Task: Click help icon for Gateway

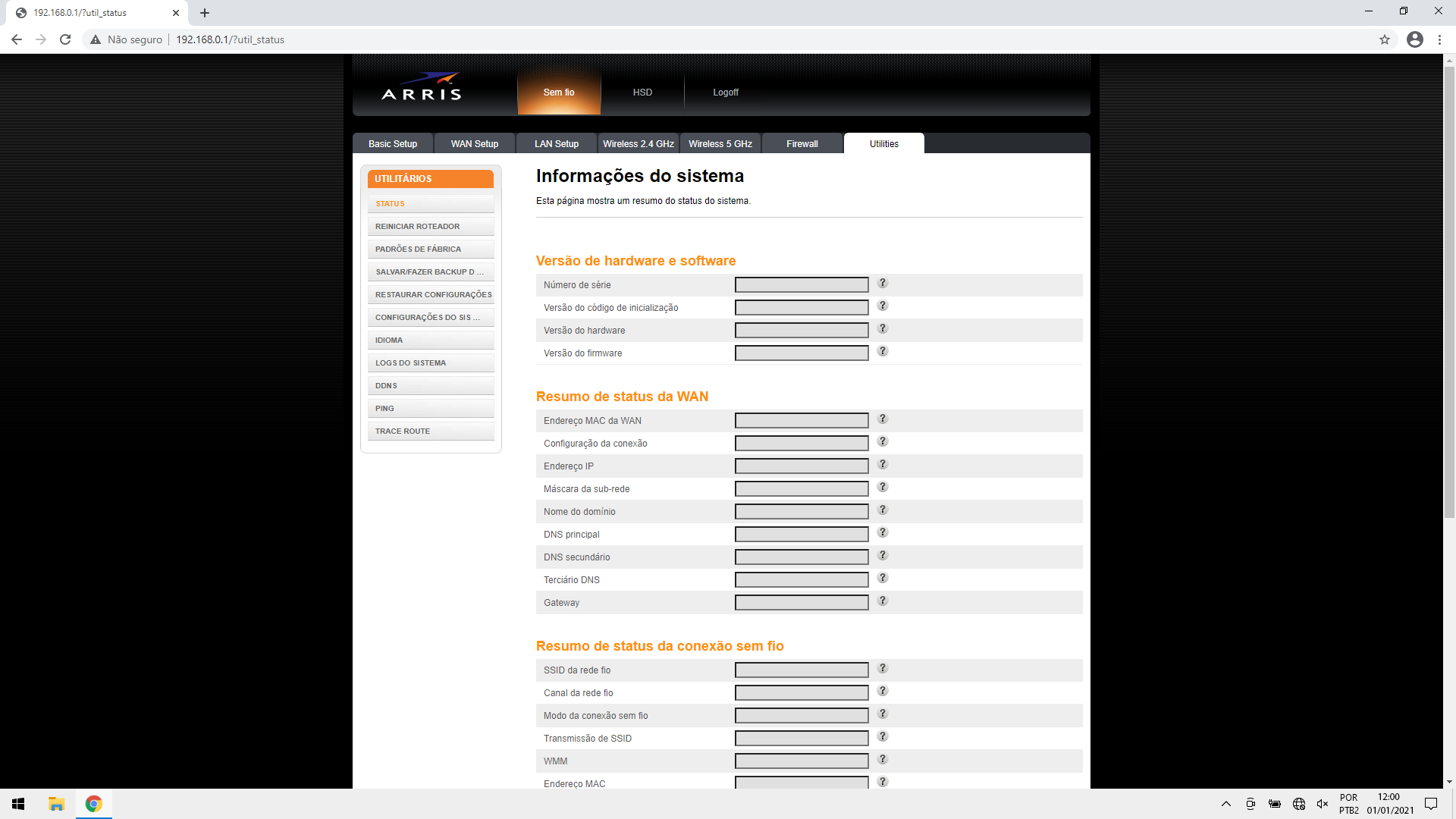Action: coord(883,601)
